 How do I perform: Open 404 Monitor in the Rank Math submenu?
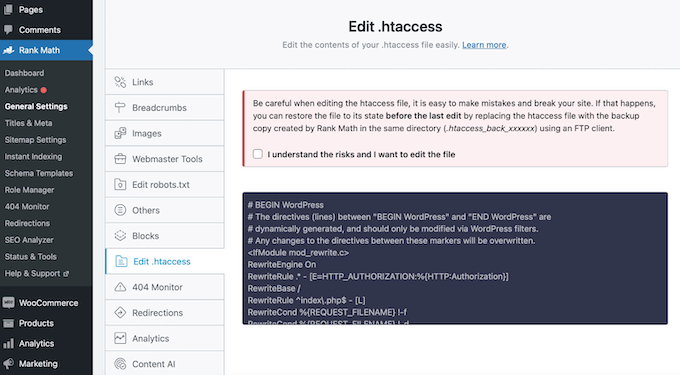[27, 206]
